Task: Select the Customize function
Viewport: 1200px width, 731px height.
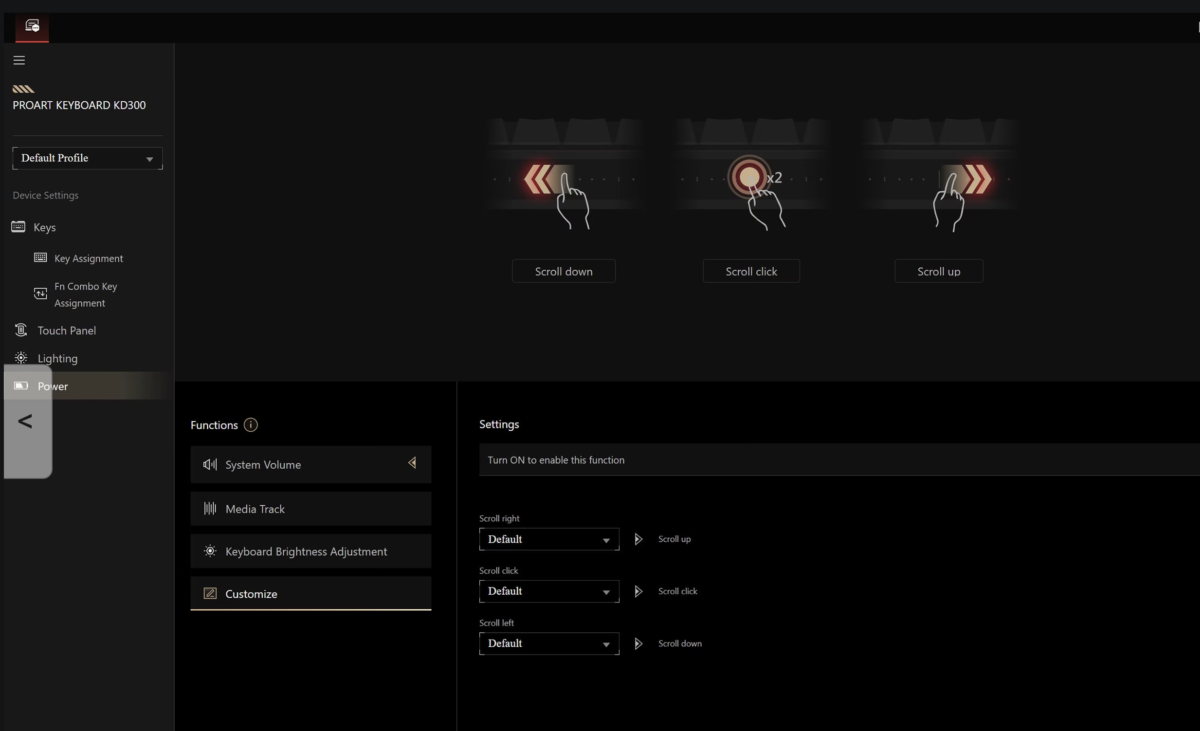Action: (x=311, y=594)
